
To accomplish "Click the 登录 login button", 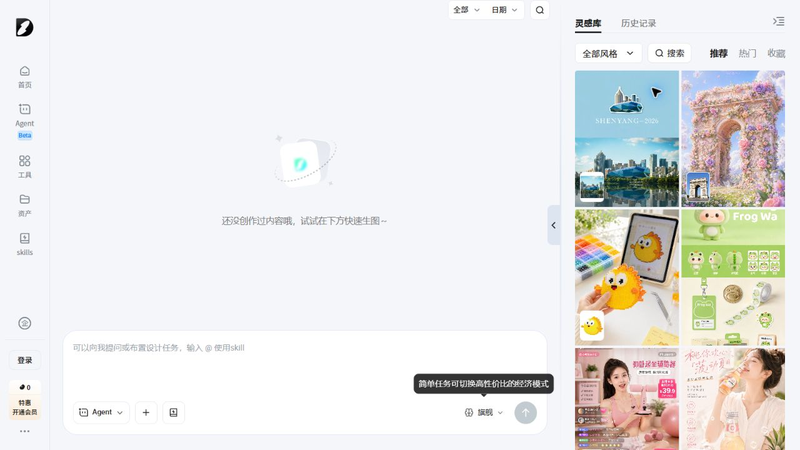I will click(x=24, y=360).
